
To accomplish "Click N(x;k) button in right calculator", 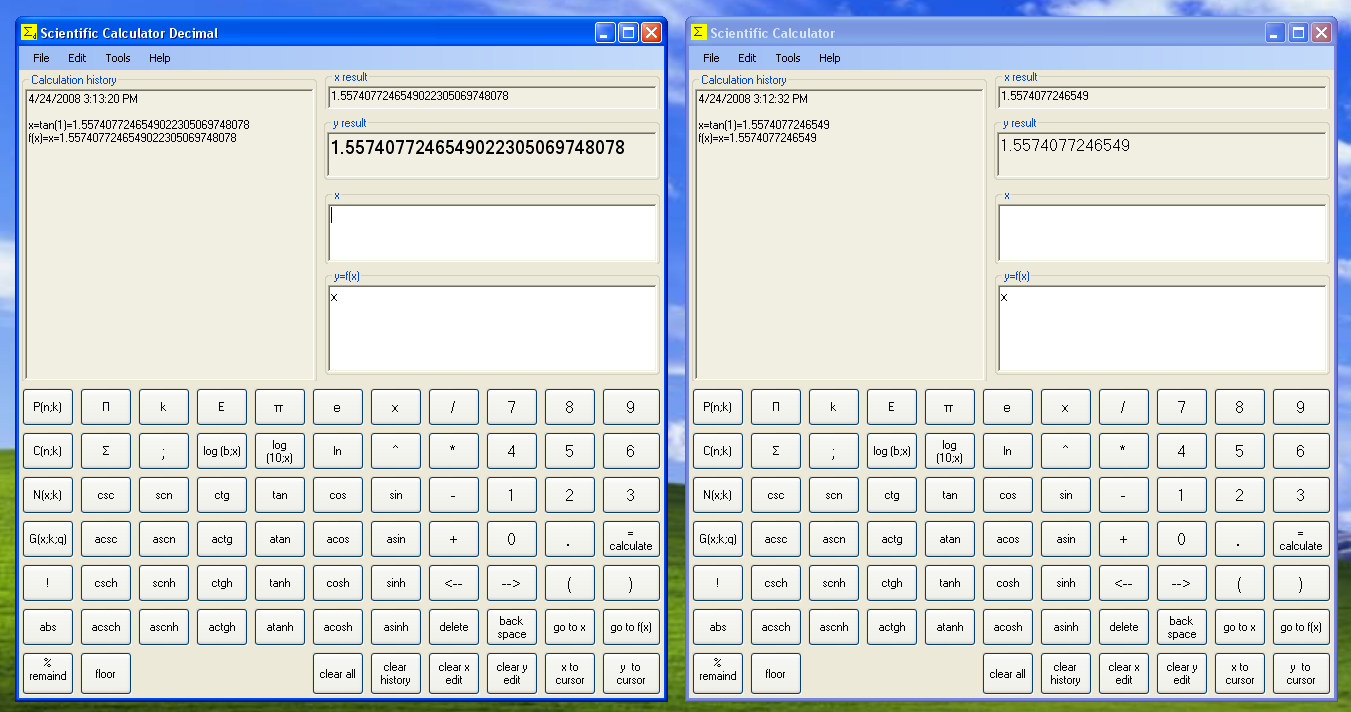I will (x=718, y=495).
